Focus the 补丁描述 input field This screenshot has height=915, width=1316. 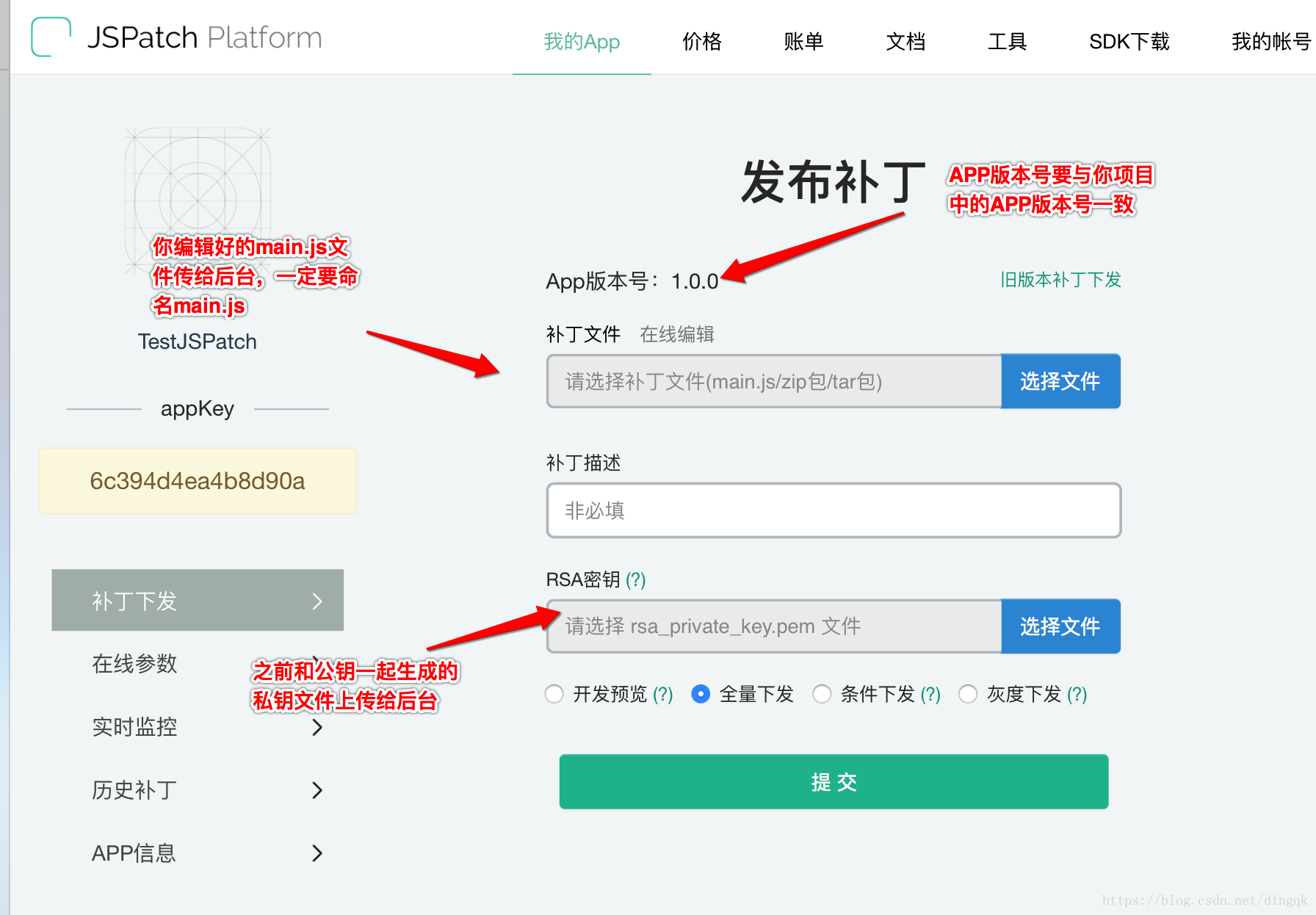point(834,510)
